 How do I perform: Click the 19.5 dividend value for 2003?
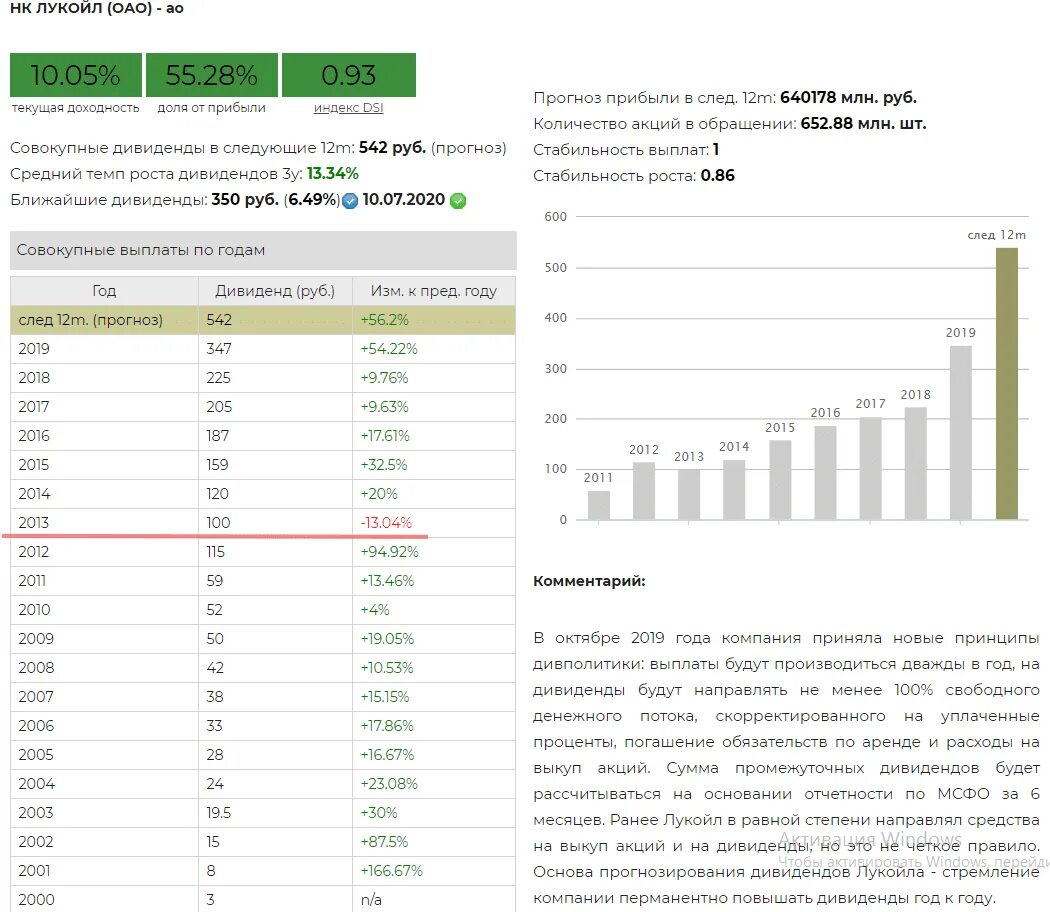(219, 813)
